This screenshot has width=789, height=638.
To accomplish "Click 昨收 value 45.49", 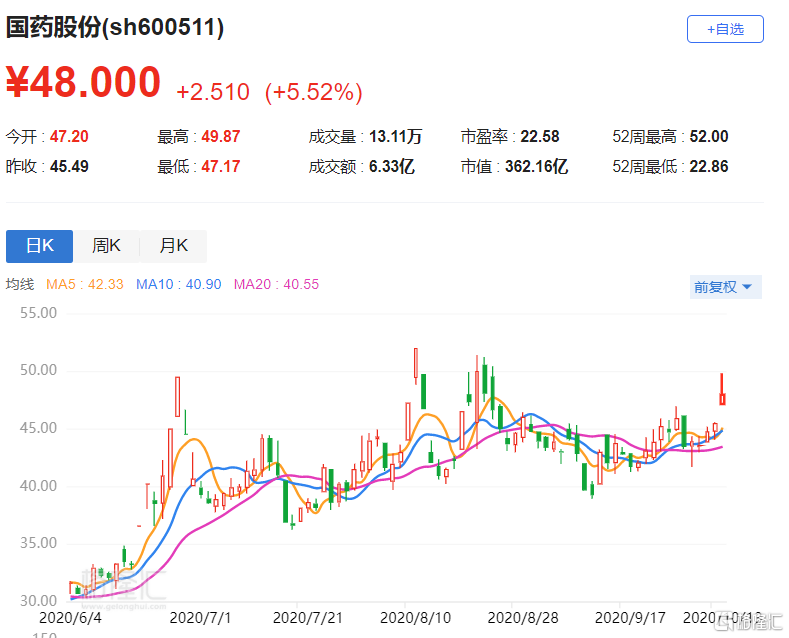I will pyautogui.click(x=69, y=167).
